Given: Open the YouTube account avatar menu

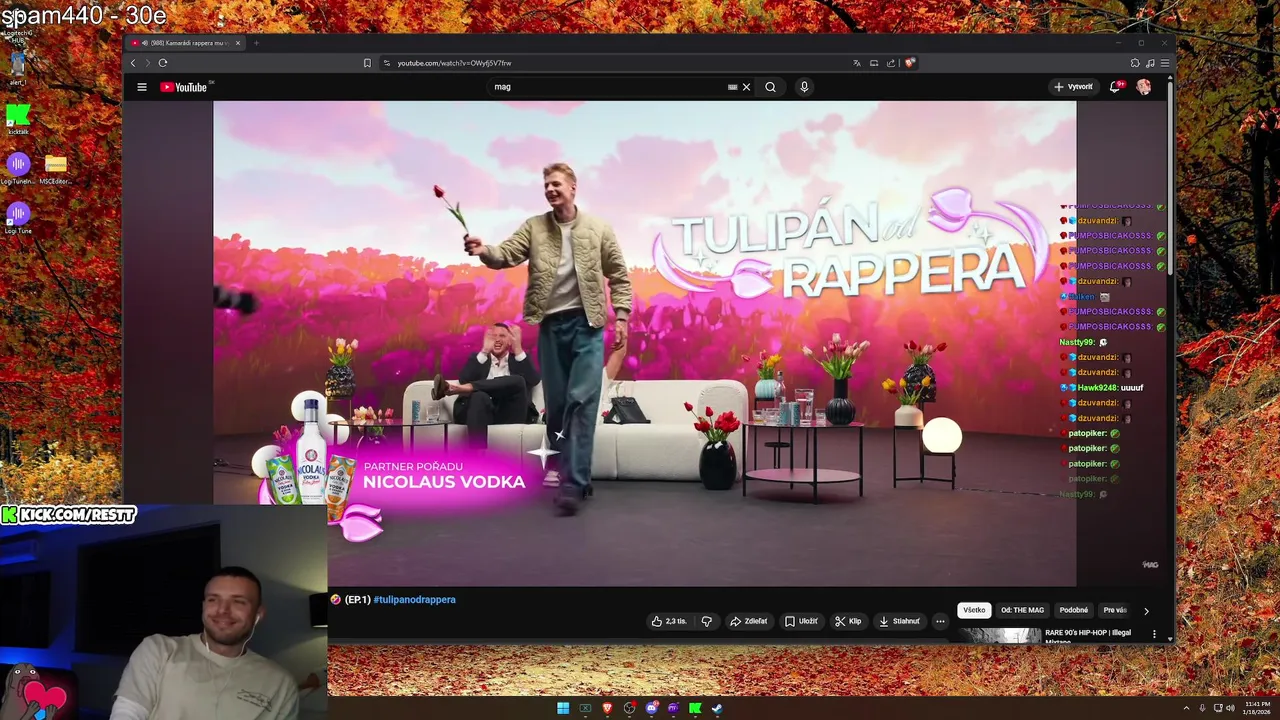Looking at the screenshot, I should (1143, 87).
